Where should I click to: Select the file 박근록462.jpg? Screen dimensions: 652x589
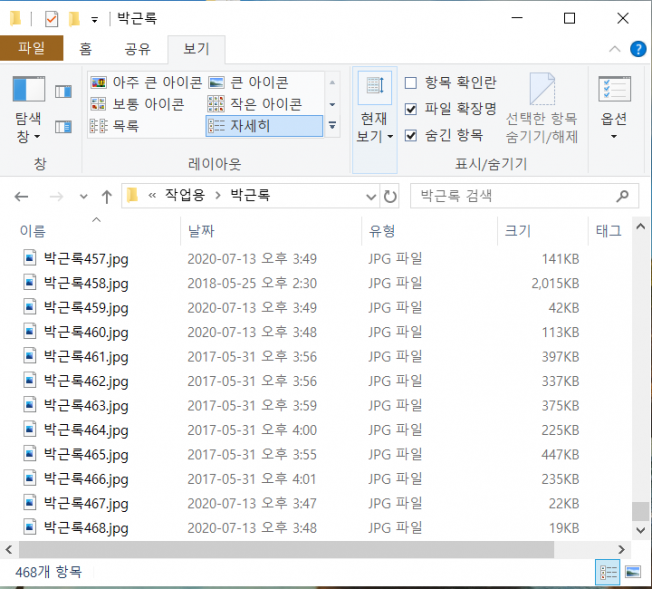tap(86, 380)
